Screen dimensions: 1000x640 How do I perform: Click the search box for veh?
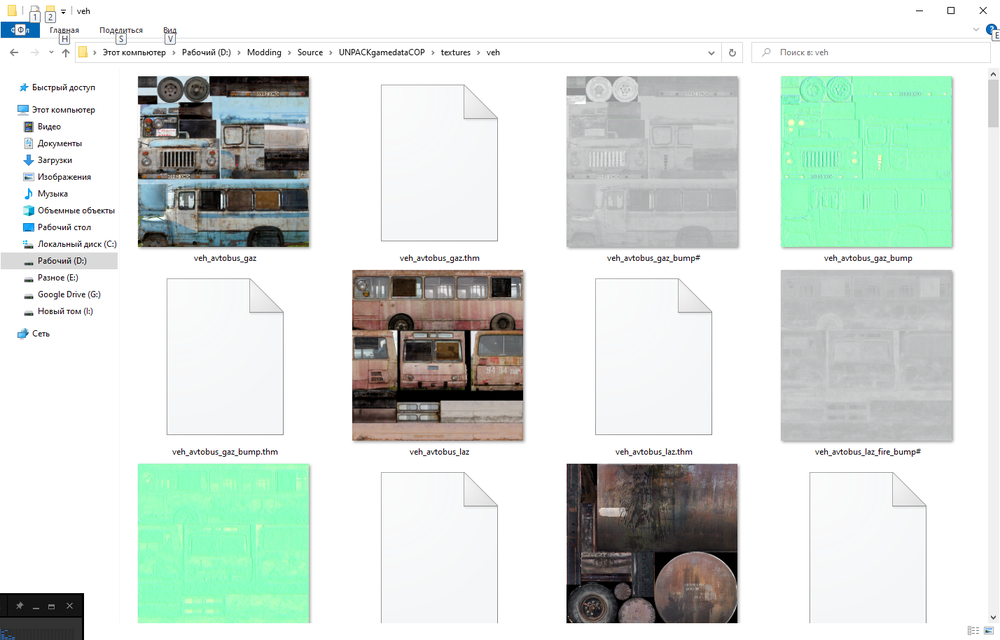pyautogui.click(x=870, y=52)
